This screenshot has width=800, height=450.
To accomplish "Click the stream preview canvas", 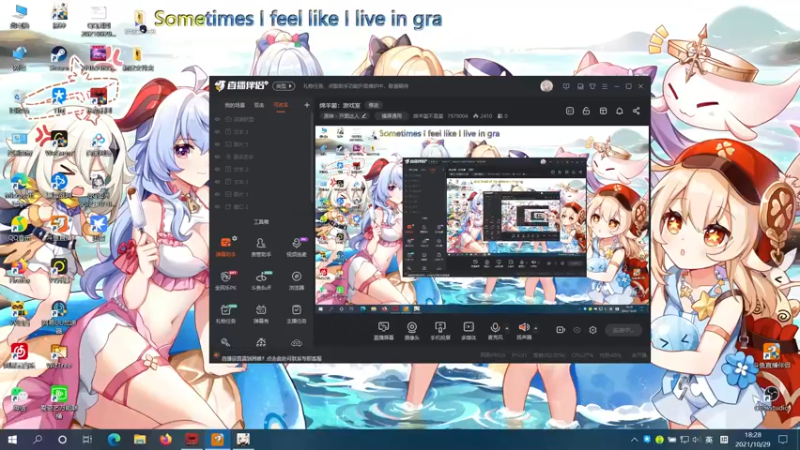I will (482, 219).
